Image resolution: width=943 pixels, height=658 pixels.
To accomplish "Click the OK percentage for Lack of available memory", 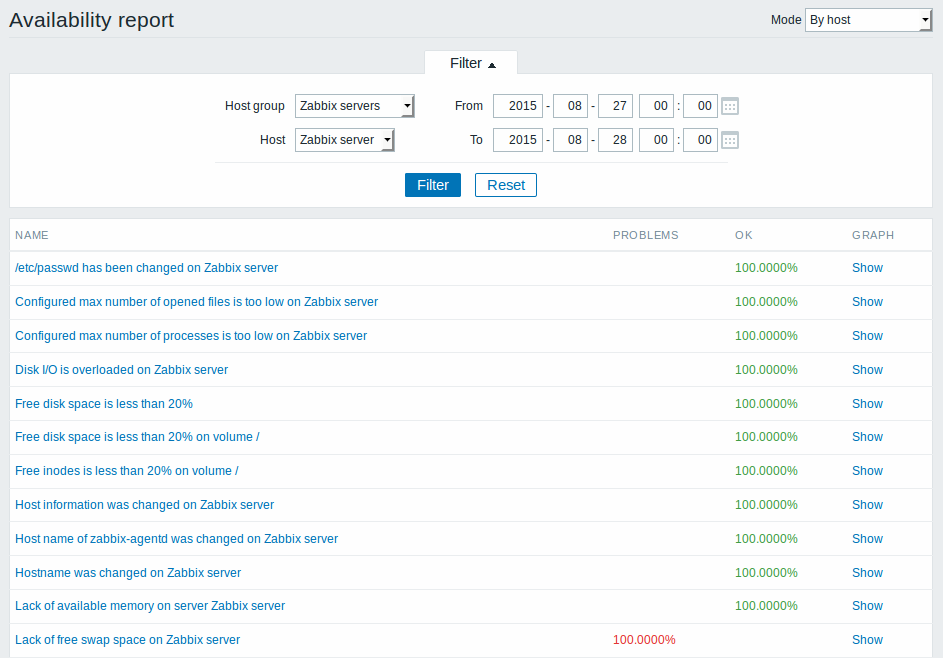I will (766, 606).
